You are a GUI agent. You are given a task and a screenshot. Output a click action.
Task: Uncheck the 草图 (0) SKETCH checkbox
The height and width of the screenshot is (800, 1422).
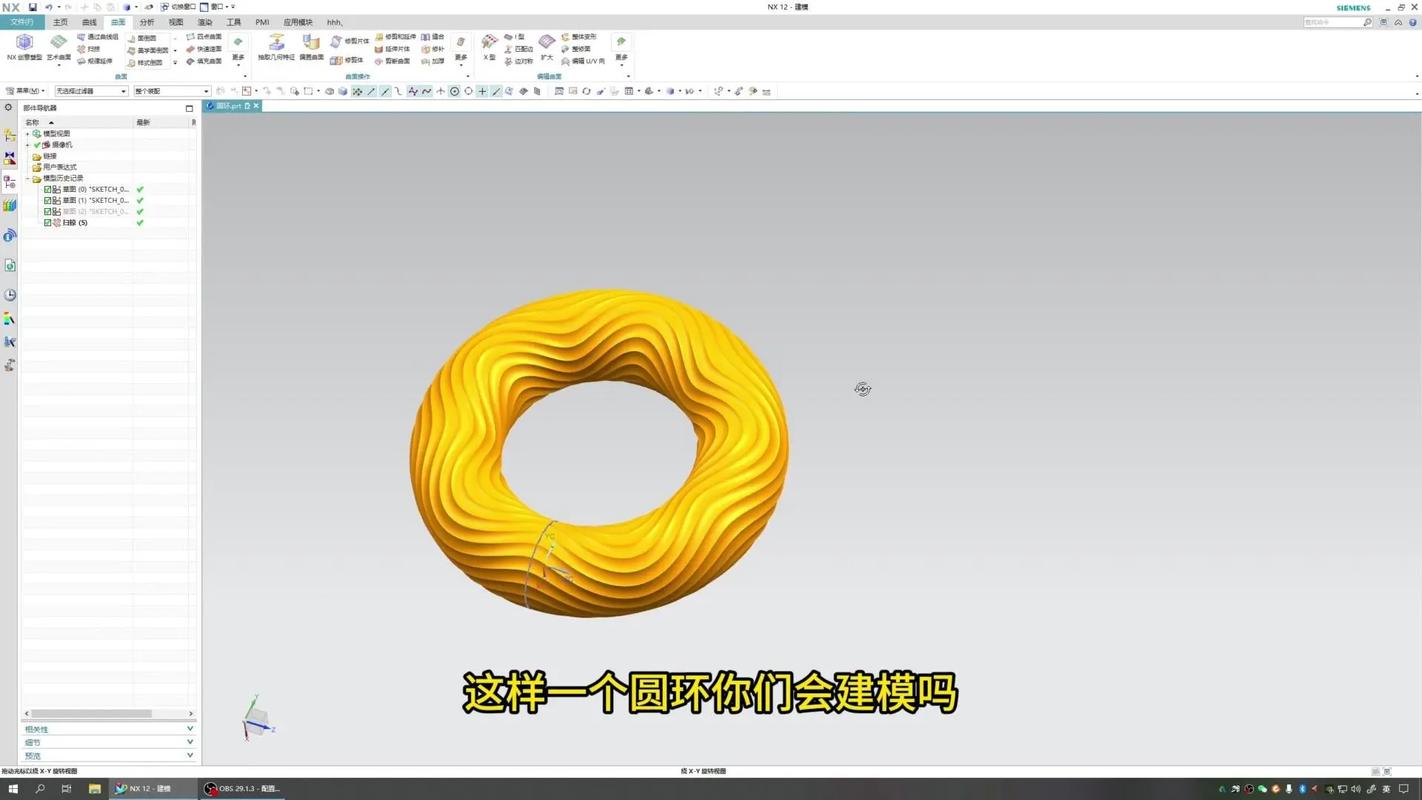tap(47, 189)
